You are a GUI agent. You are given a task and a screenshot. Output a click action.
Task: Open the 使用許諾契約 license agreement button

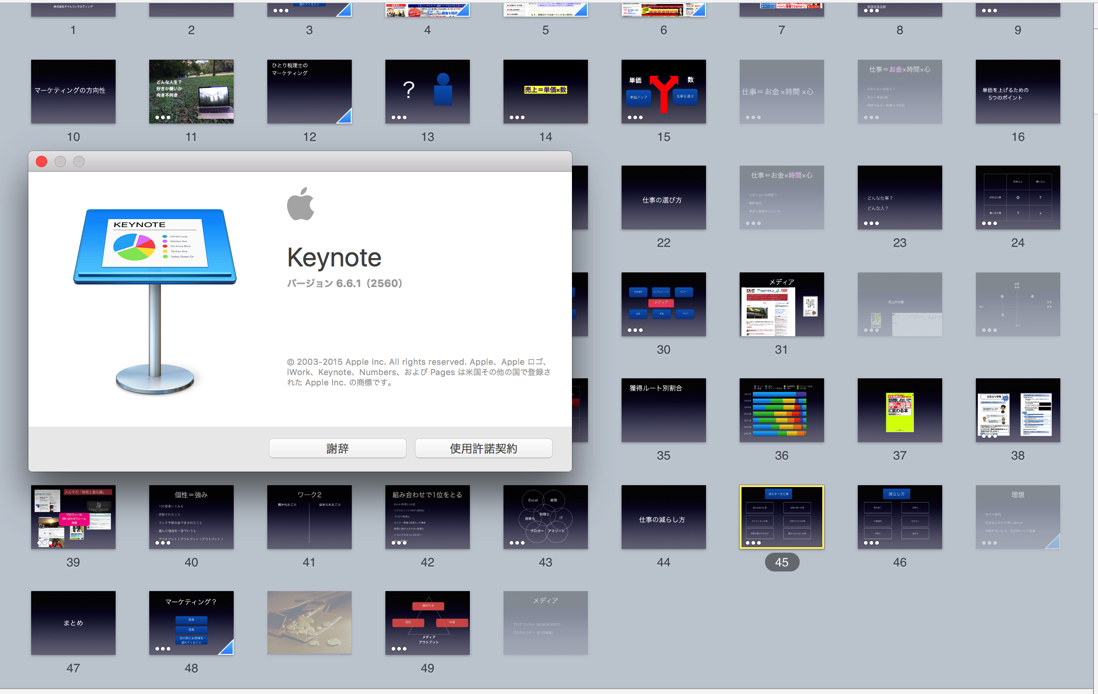[x=483, y=448]
